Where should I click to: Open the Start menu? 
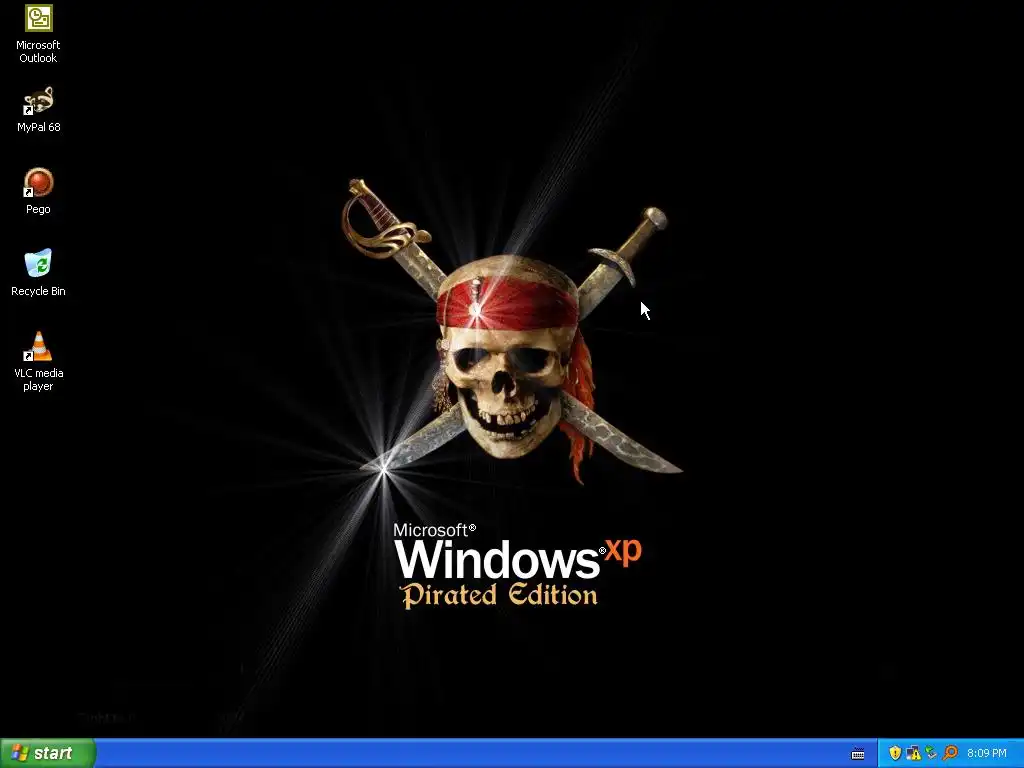tap(48, 753)
